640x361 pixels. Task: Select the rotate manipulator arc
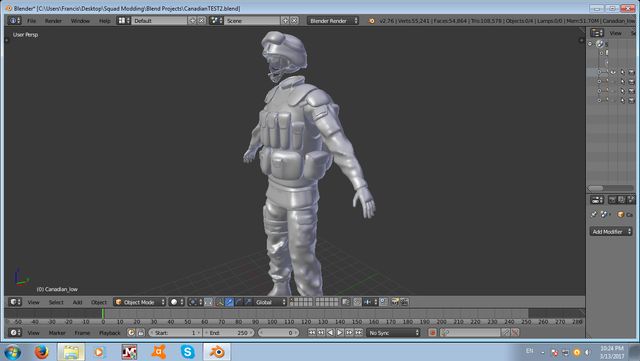239,302
